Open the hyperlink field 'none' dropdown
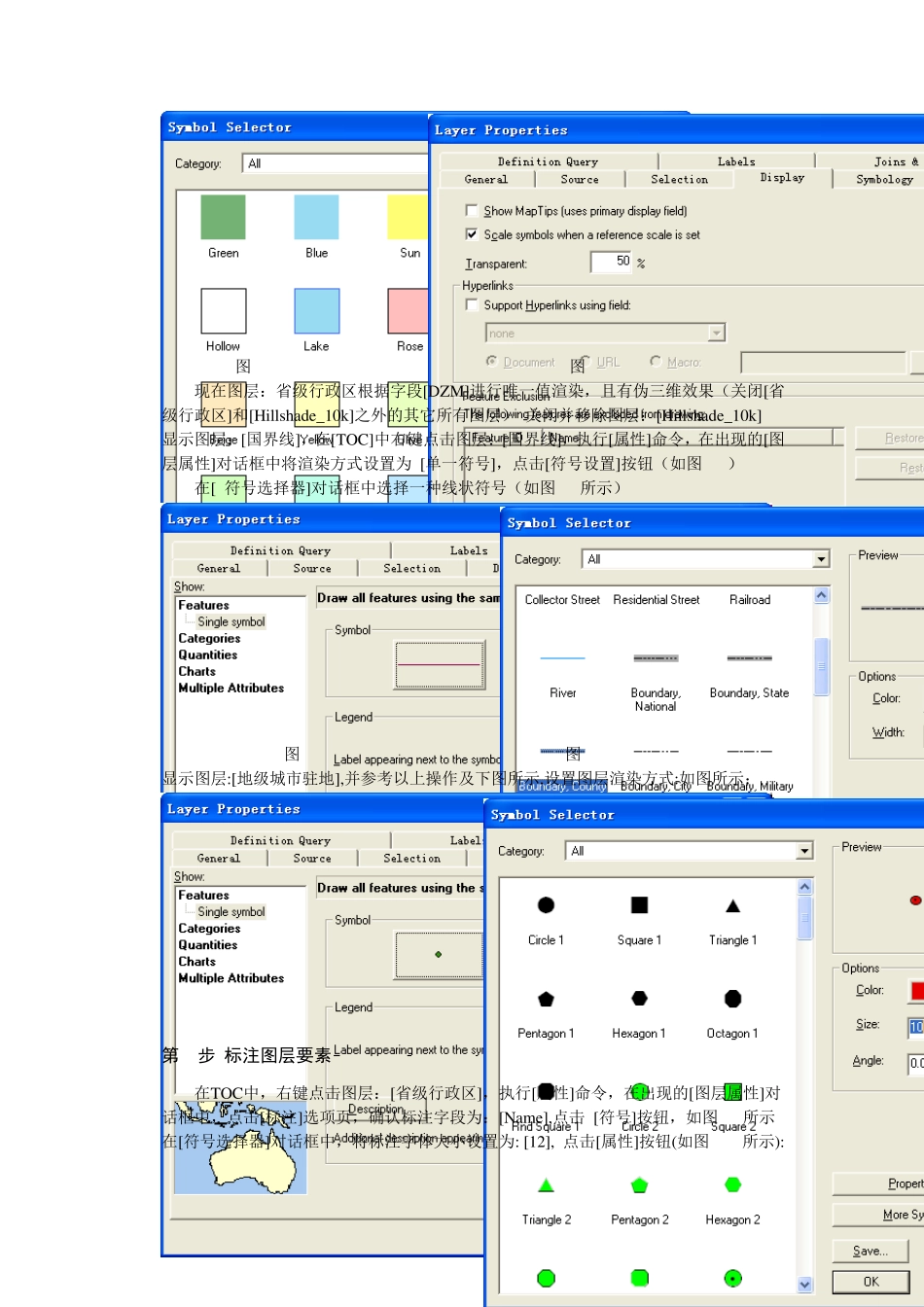Image resolution: width=924 pixels, height=1307 pixels. (x=717, y=334)
